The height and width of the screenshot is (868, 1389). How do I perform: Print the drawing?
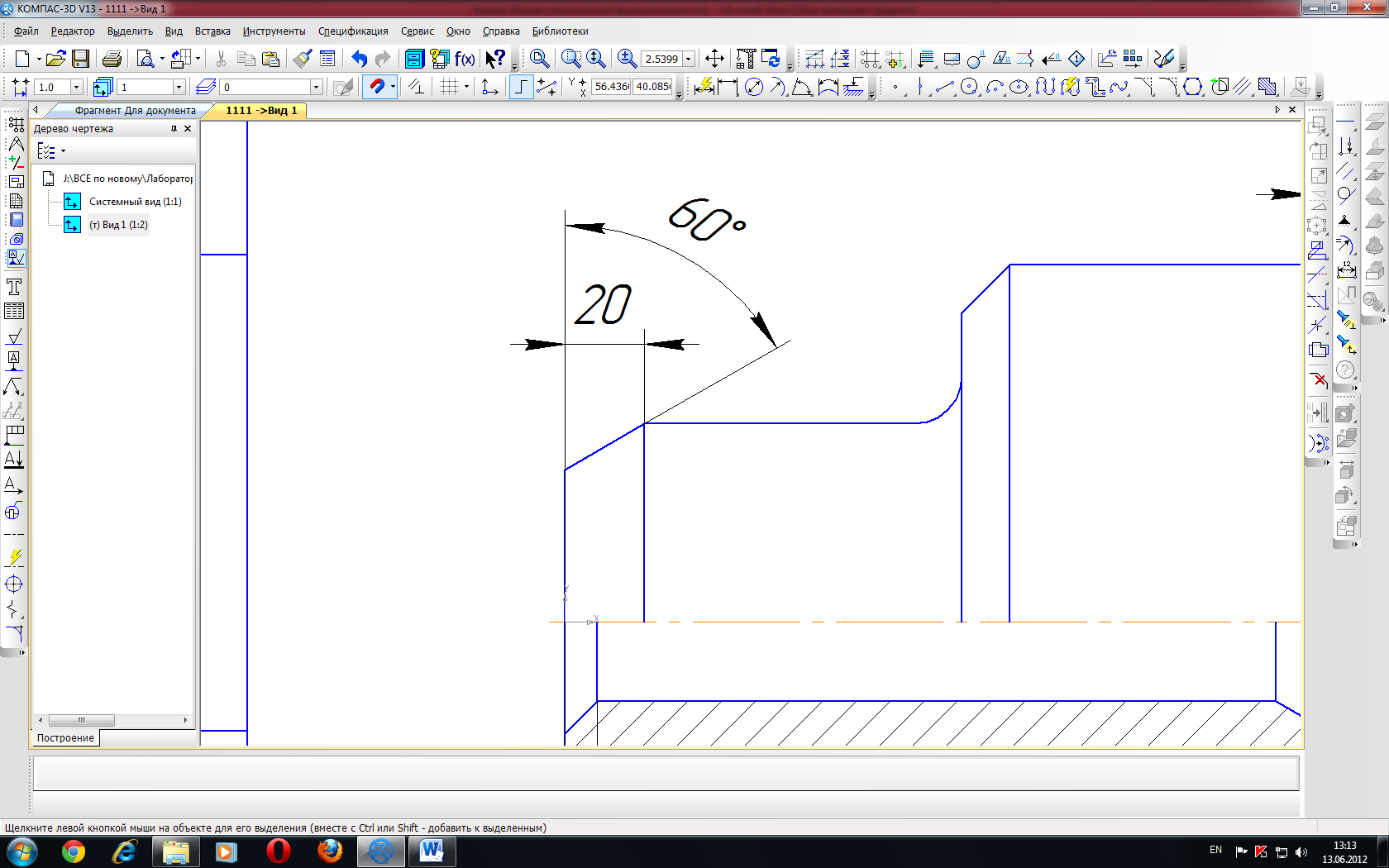[x=112, y=59]
